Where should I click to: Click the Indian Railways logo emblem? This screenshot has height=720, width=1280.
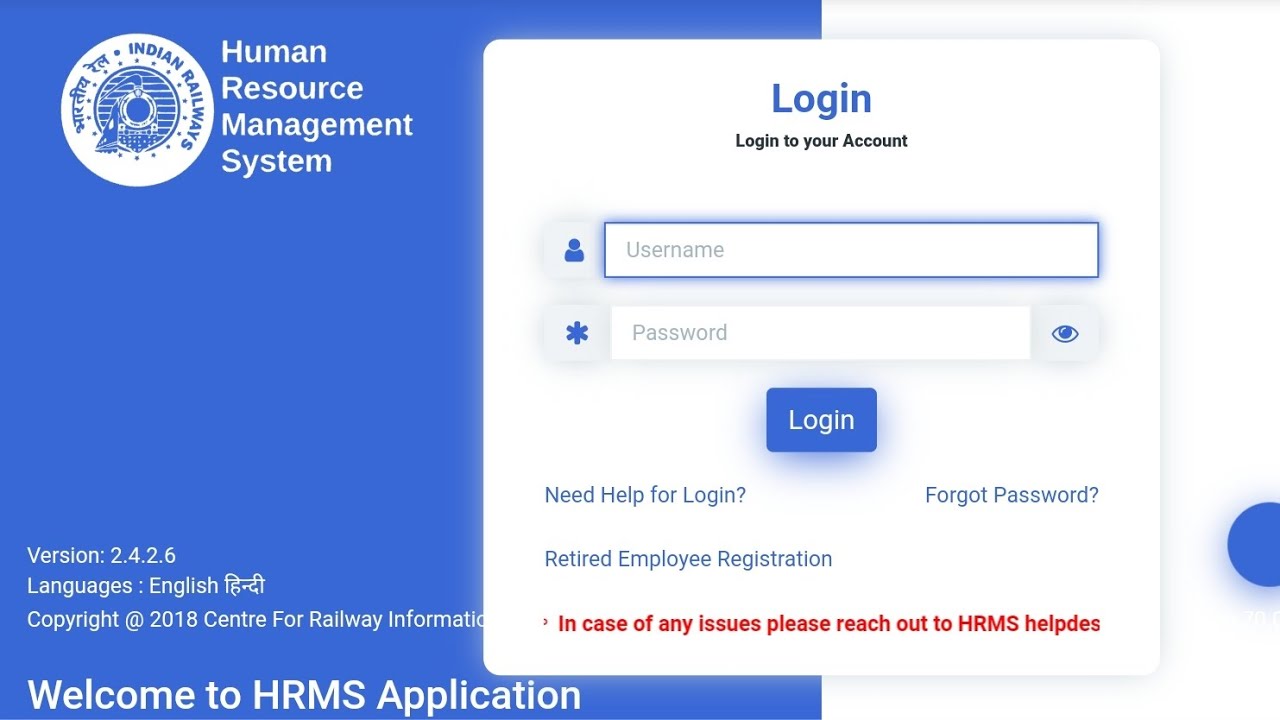[x=137, y=110]
